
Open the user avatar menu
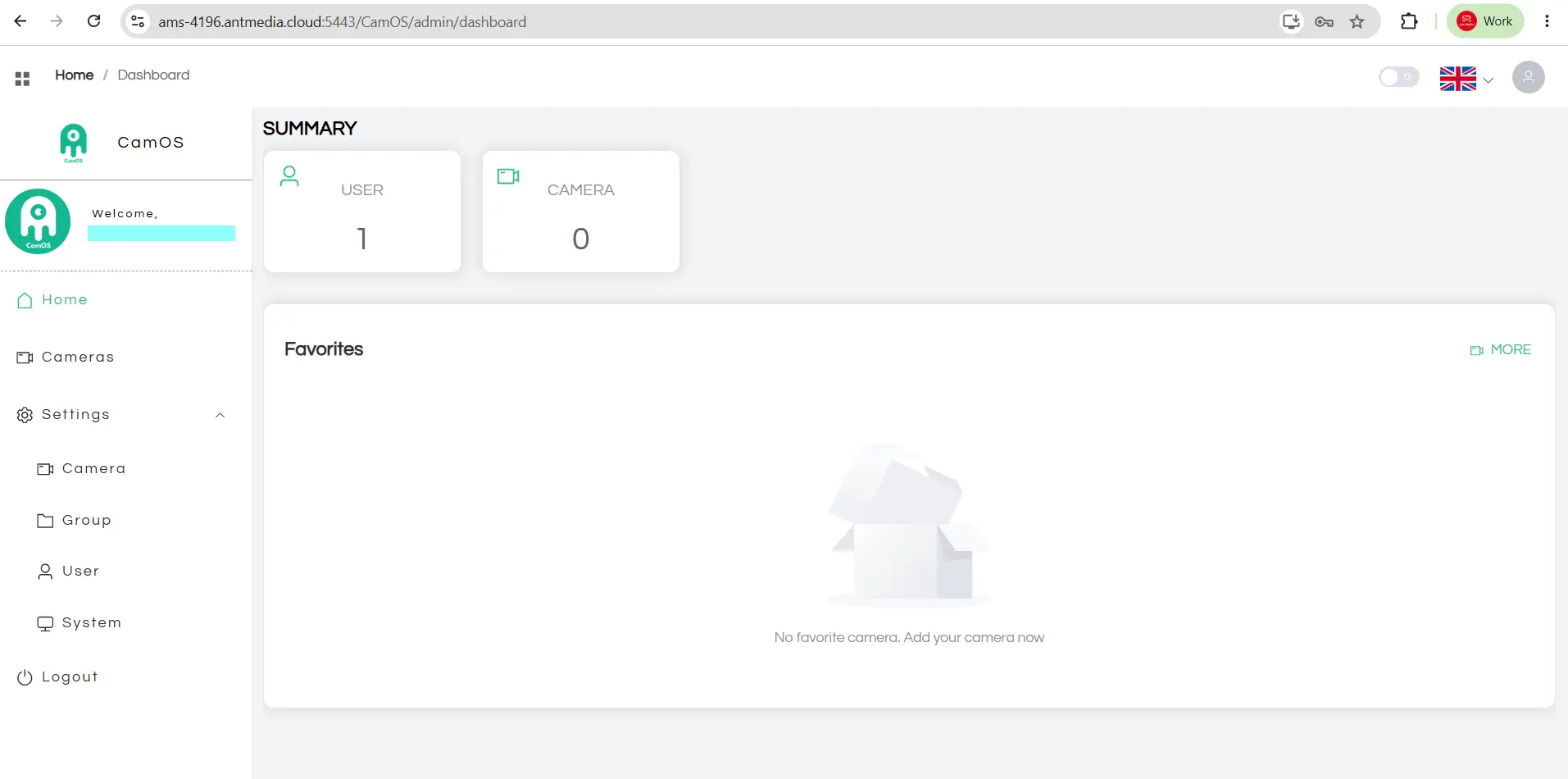tap(1528, 77)
